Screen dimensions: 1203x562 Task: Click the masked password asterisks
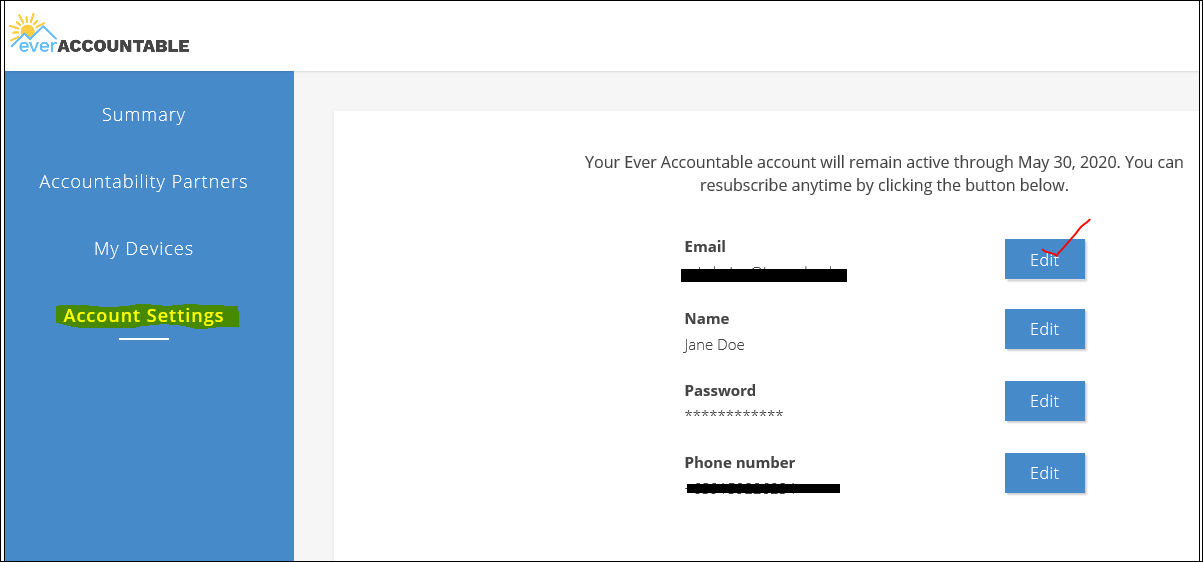coord(734,415)
